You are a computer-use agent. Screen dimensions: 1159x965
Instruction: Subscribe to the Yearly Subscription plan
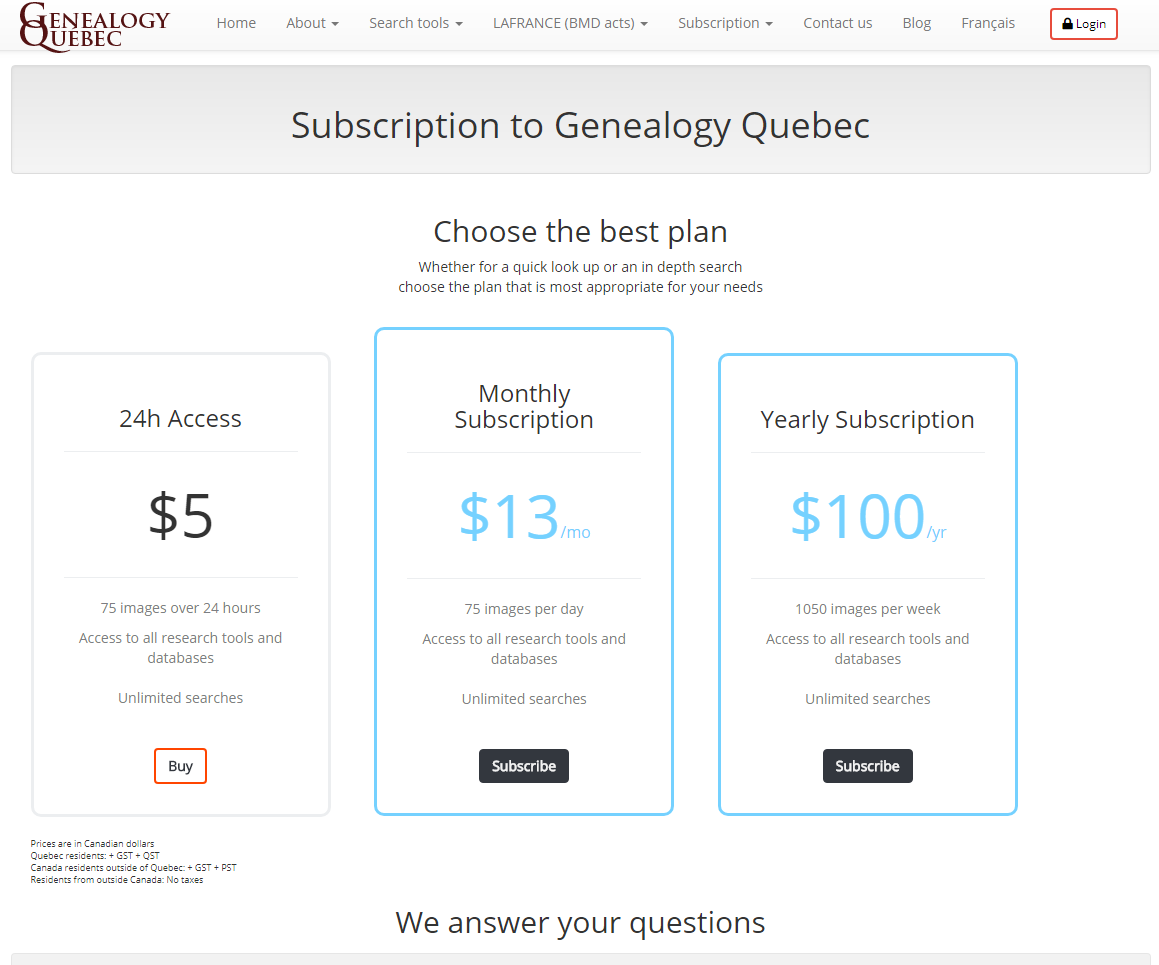(x=867, y=765)
